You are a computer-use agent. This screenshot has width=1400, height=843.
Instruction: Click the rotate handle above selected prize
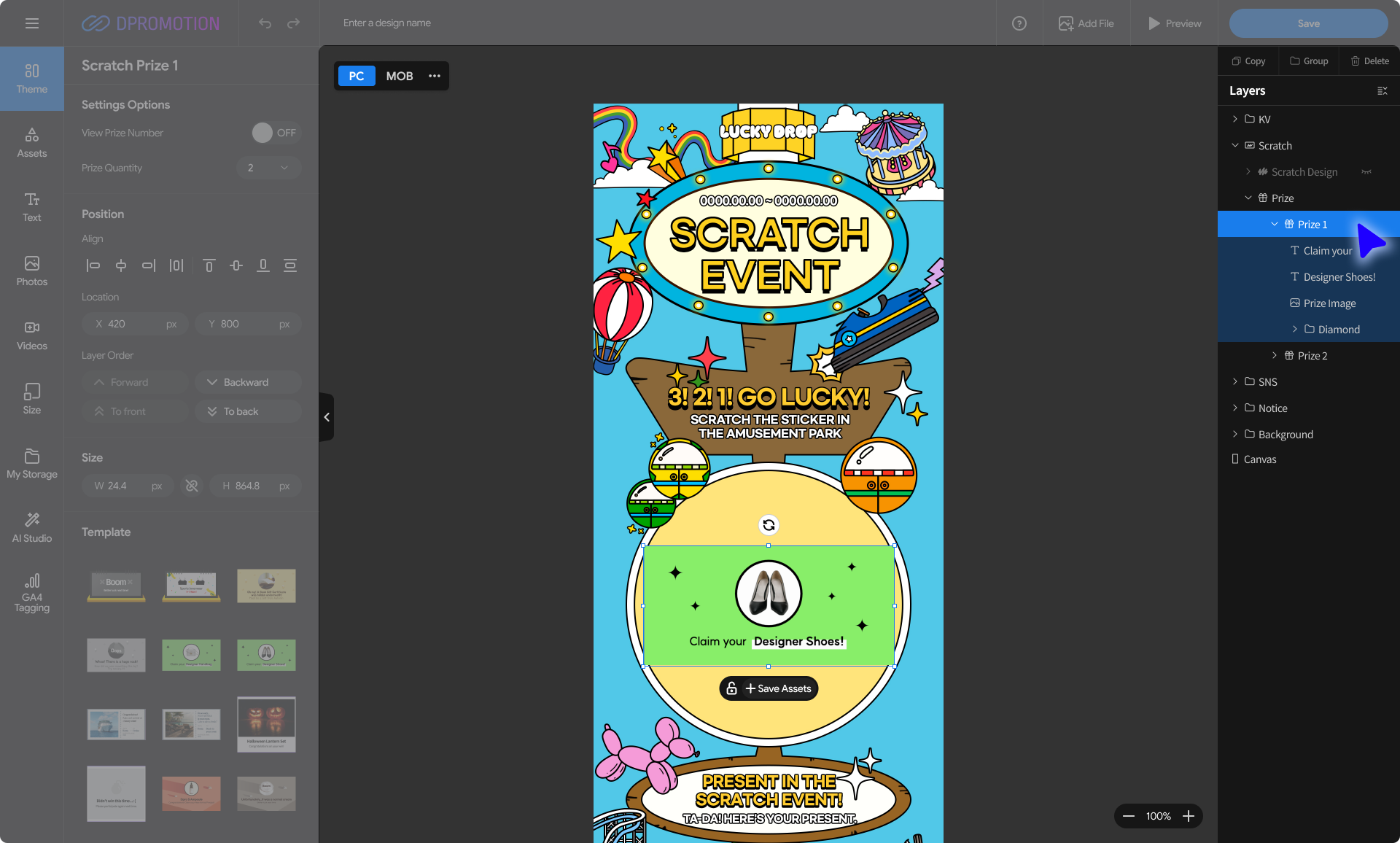tap(769, 525)
